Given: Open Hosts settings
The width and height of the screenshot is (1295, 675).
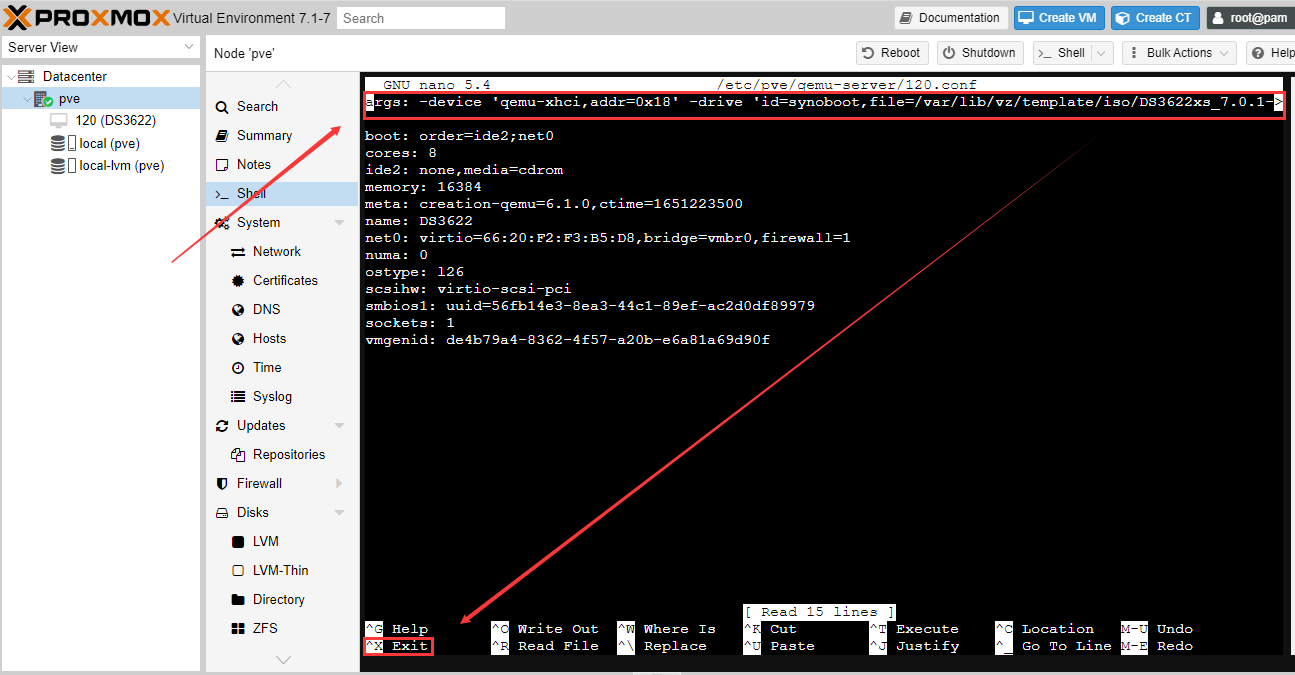Looking at the screenshot, I should coord(269,338).
